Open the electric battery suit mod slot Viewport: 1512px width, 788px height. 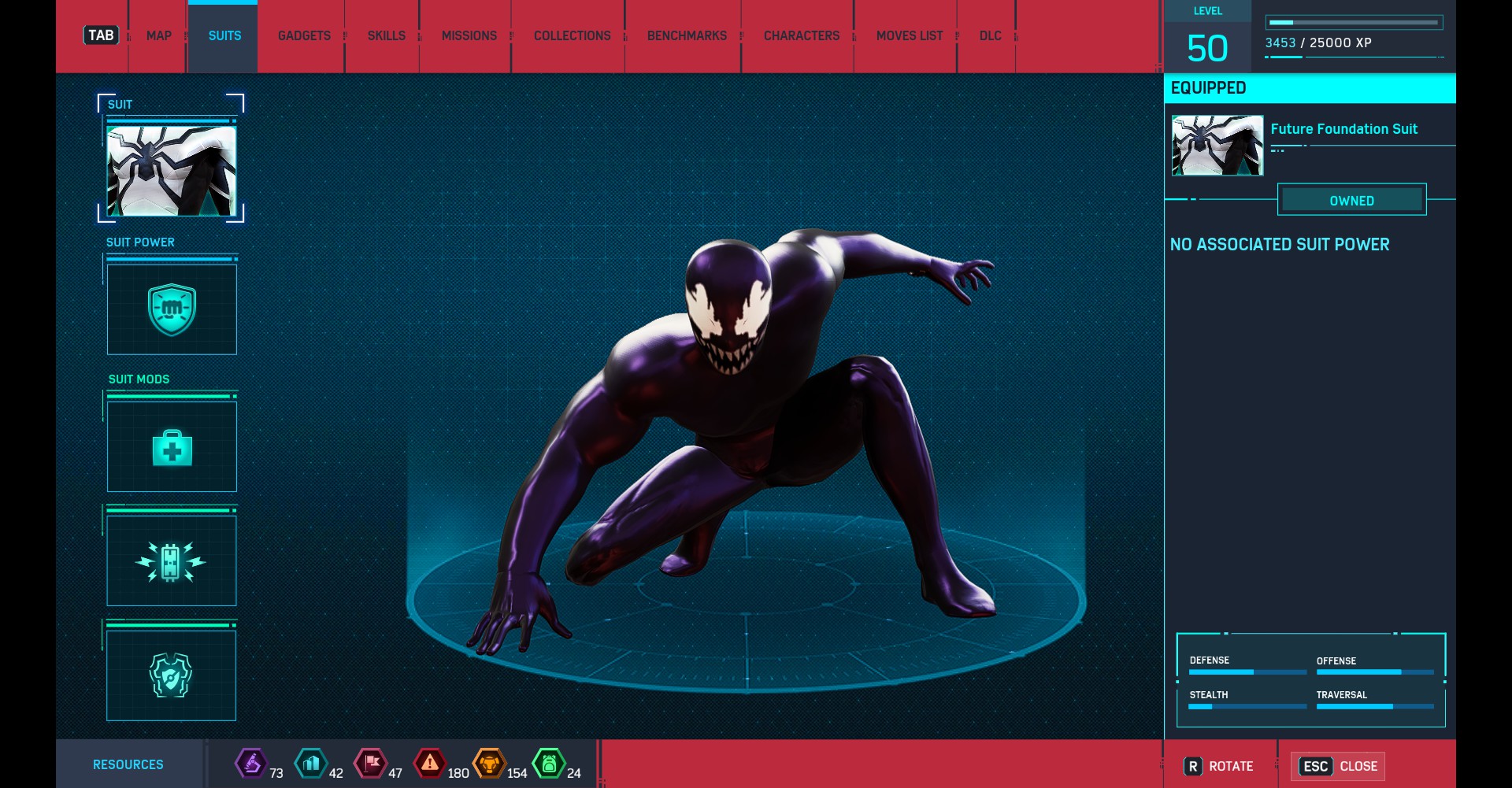pyautogui.click(x=172, y=561)
